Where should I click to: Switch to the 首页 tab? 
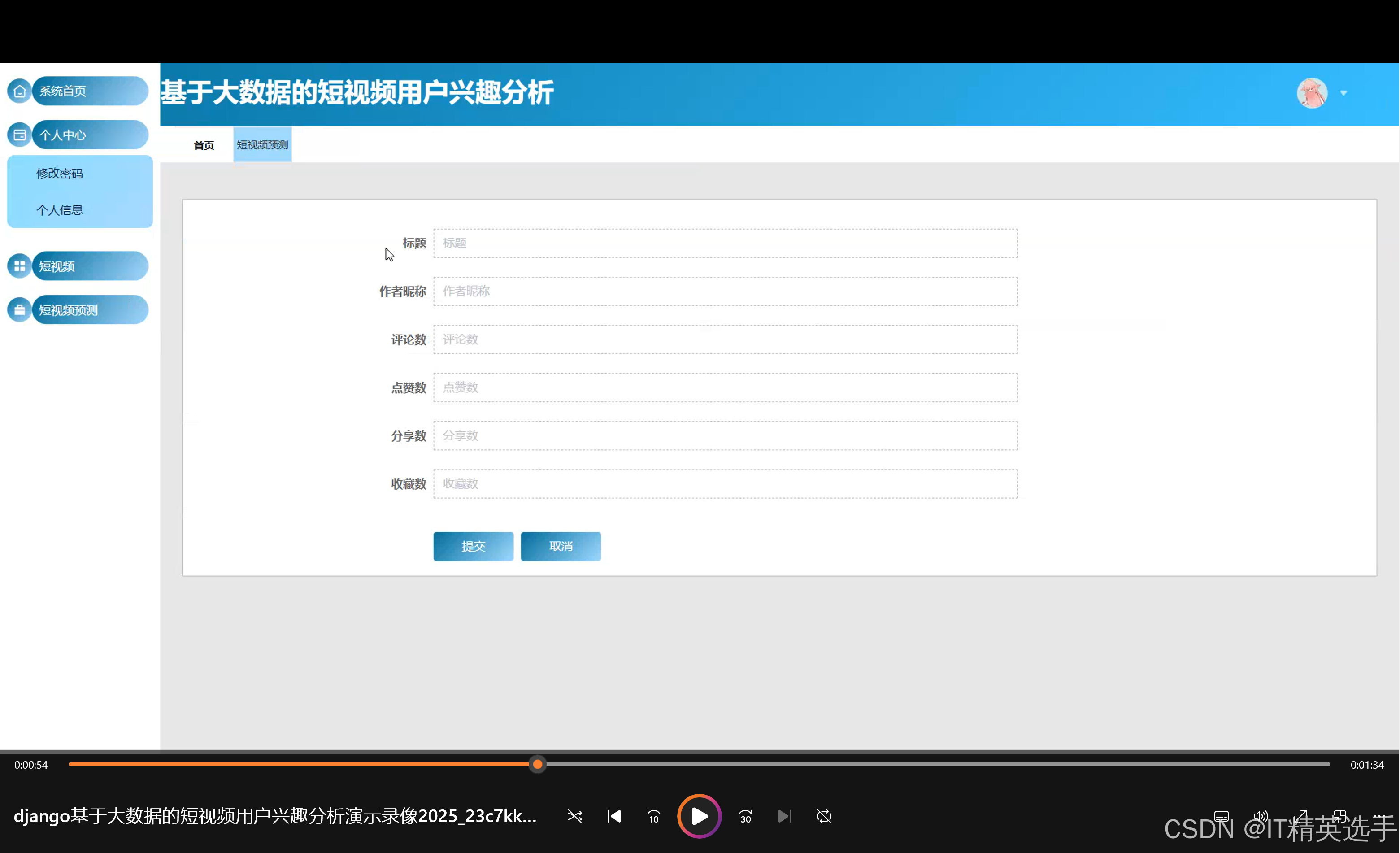point(204,145)
